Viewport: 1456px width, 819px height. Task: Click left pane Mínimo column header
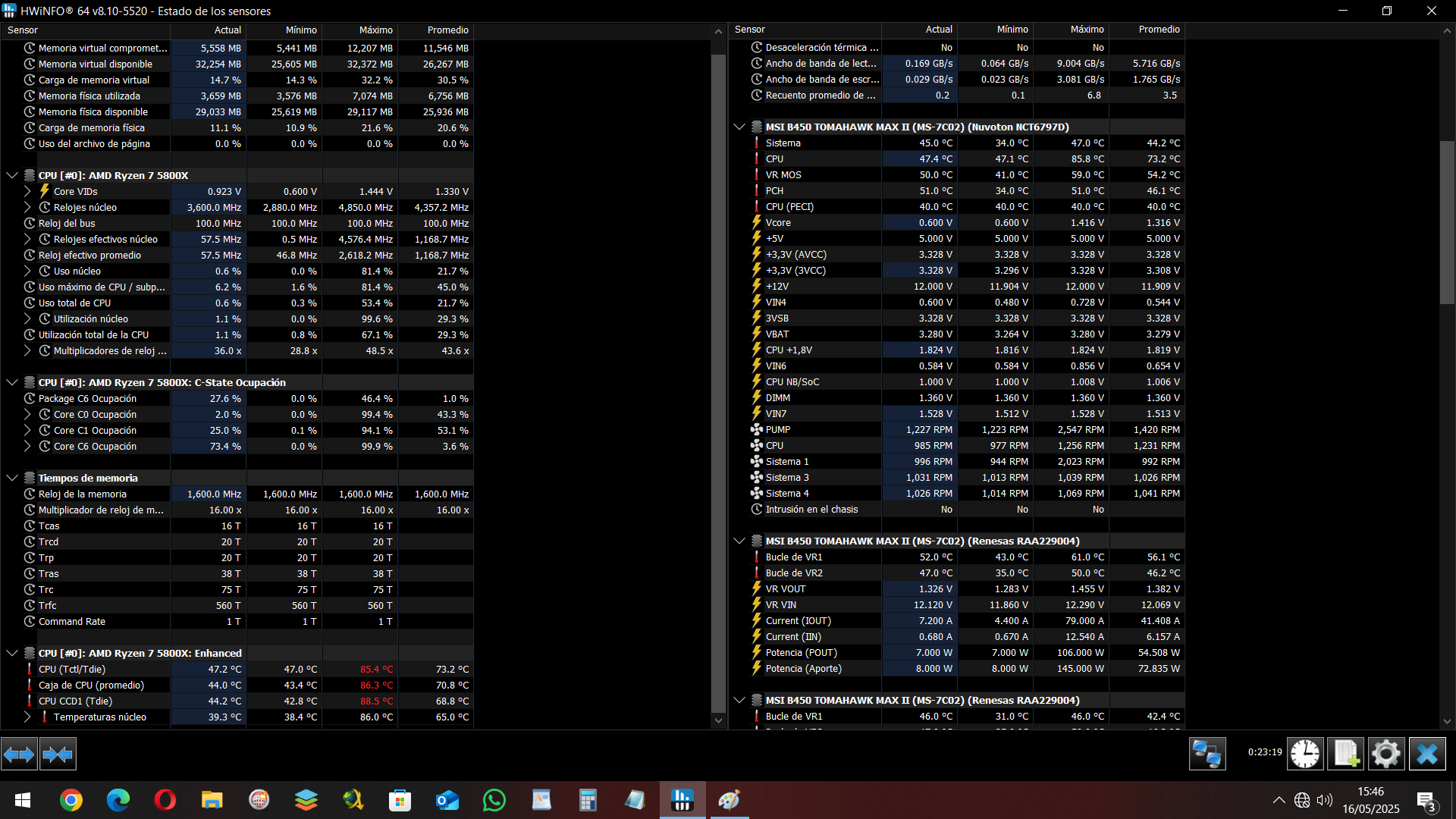coord(284,30)
